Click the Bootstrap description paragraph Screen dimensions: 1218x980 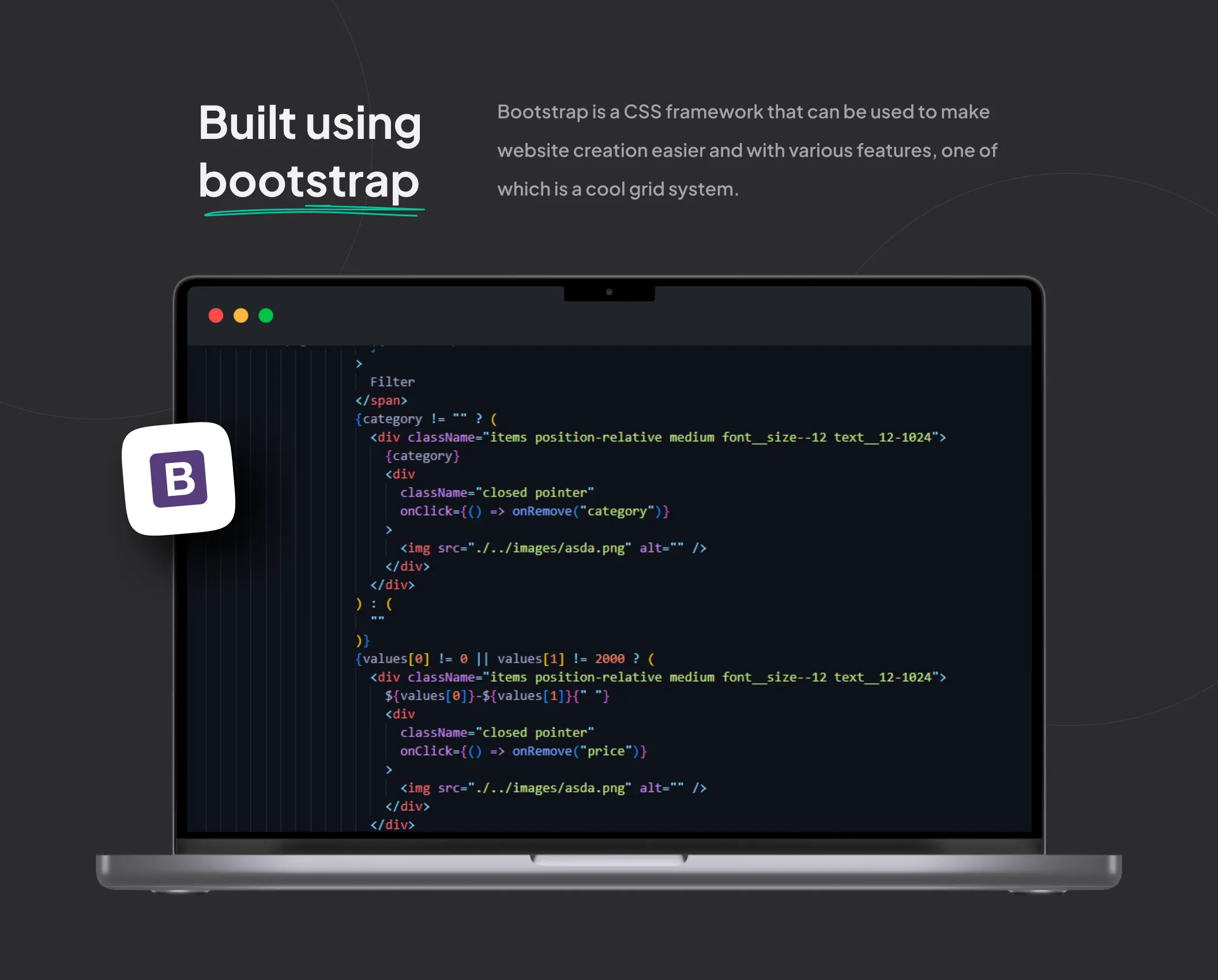point(747,150)
